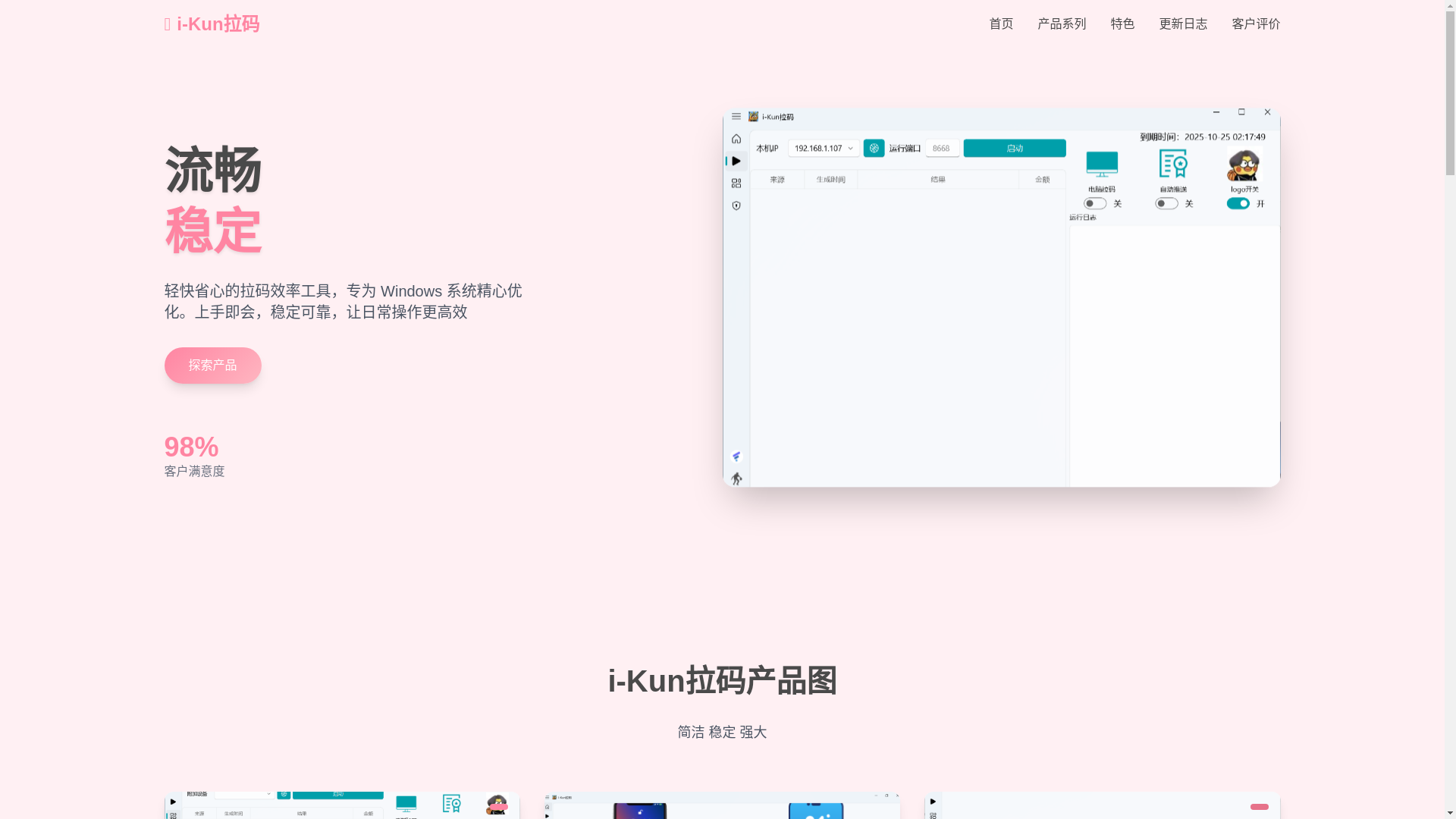Click the 来源 column header

pos(777,180)
